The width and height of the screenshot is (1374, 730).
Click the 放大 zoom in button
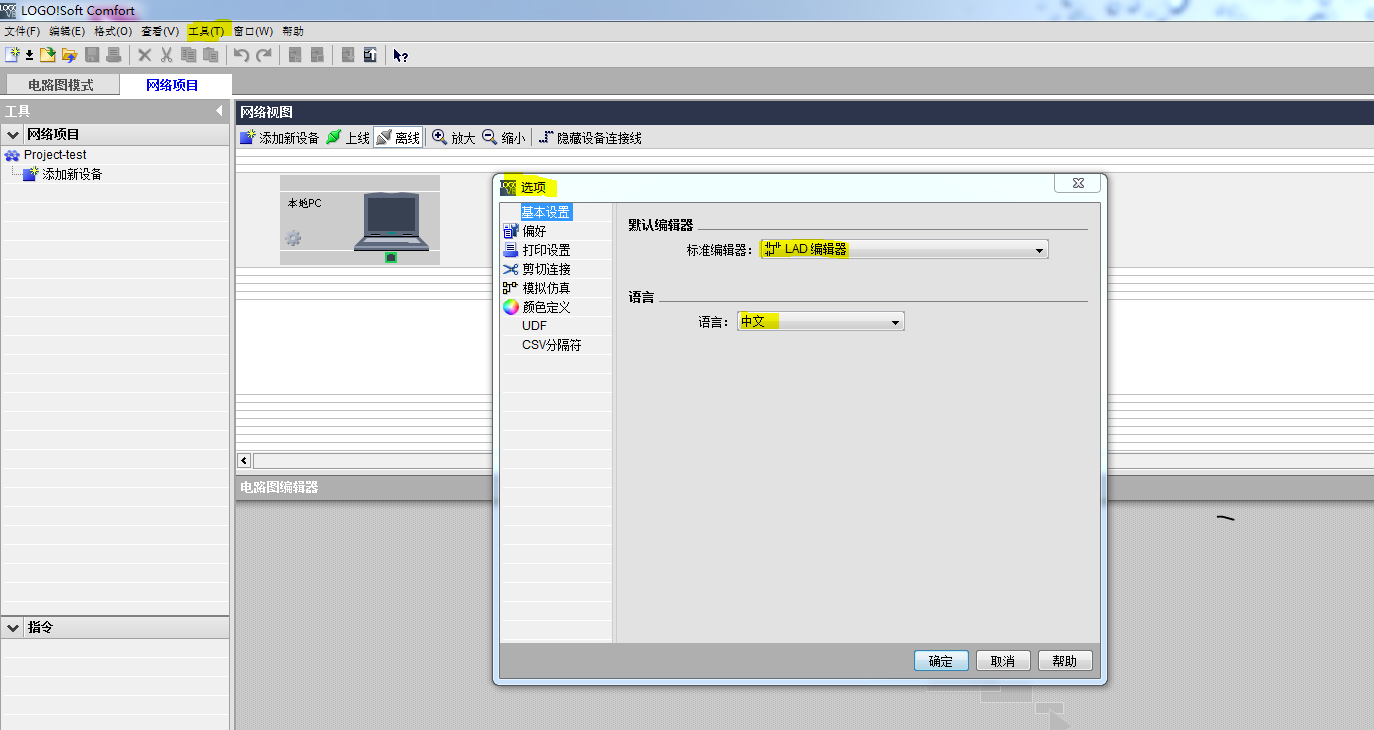[x=453, y=138]
